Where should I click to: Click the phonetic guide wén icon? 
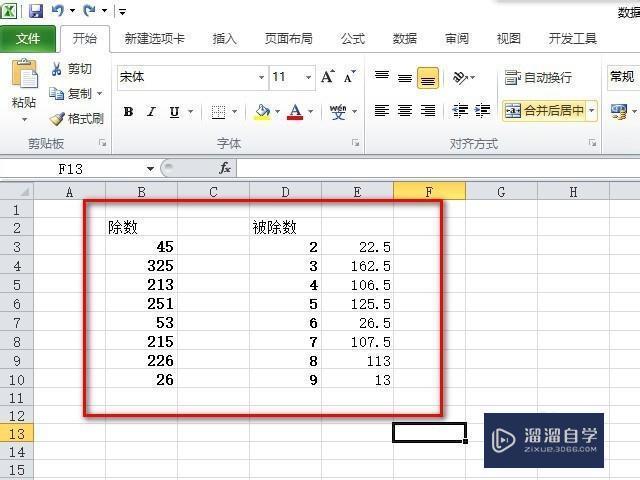click(338, 111)
